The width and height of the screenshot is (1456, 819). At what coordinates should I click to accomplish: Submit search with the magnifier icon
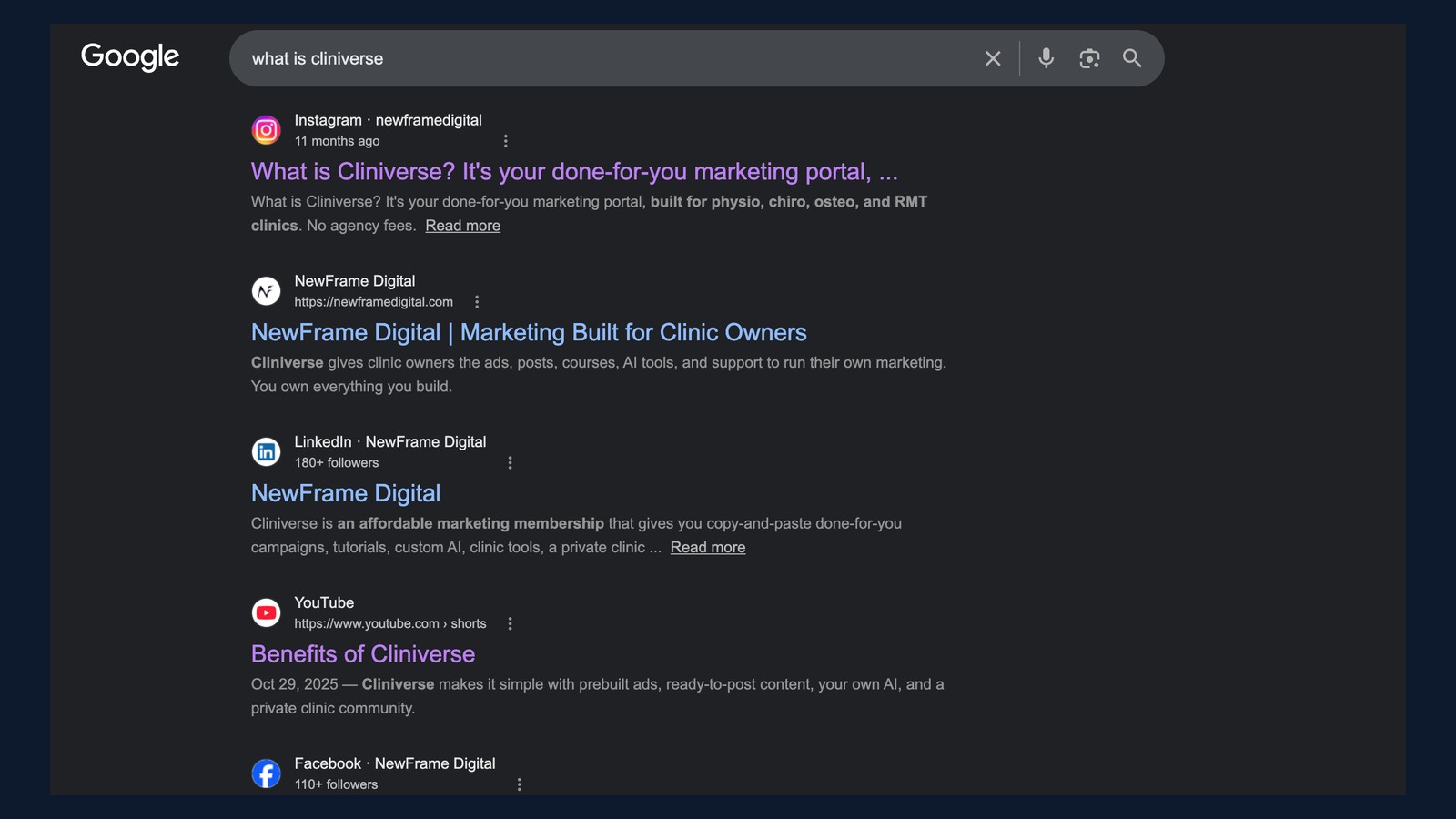click(x=1132, y=58)
